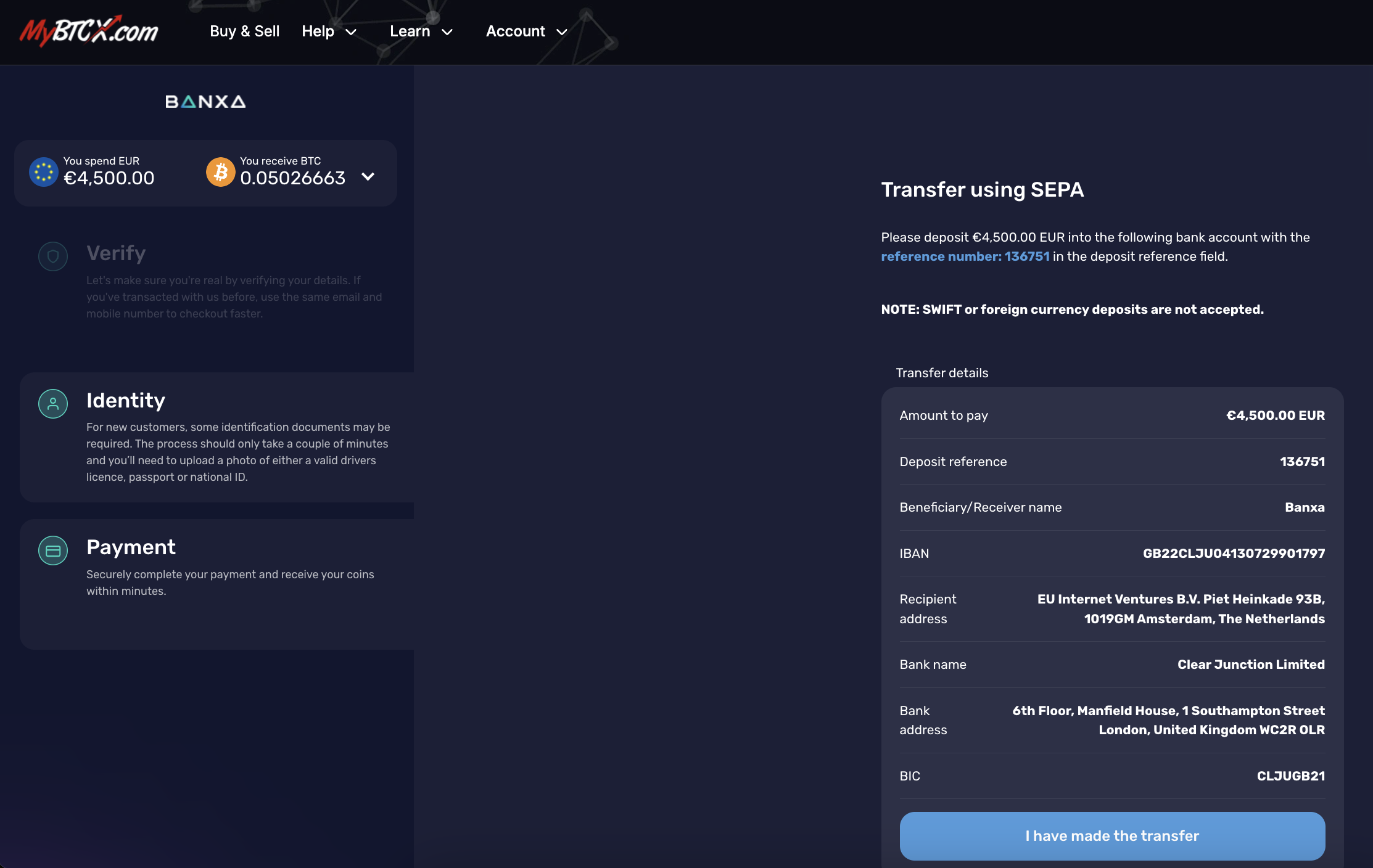The height and width of the screenshot is (868, 1373).
Task: Click the Transfer using SEPA heading
Action: [x=983, y=189]
